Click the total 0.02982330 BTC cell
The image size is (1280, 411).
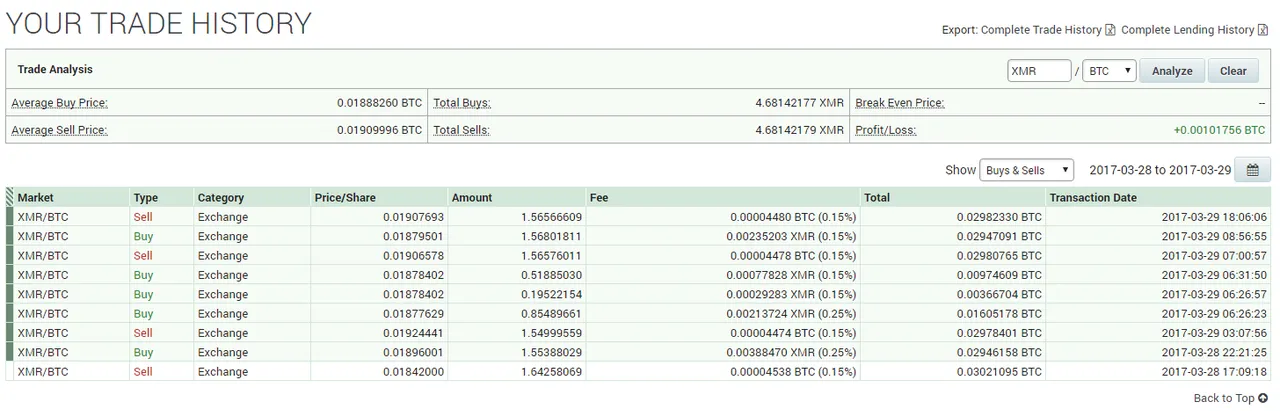click(x=953, y=217)
